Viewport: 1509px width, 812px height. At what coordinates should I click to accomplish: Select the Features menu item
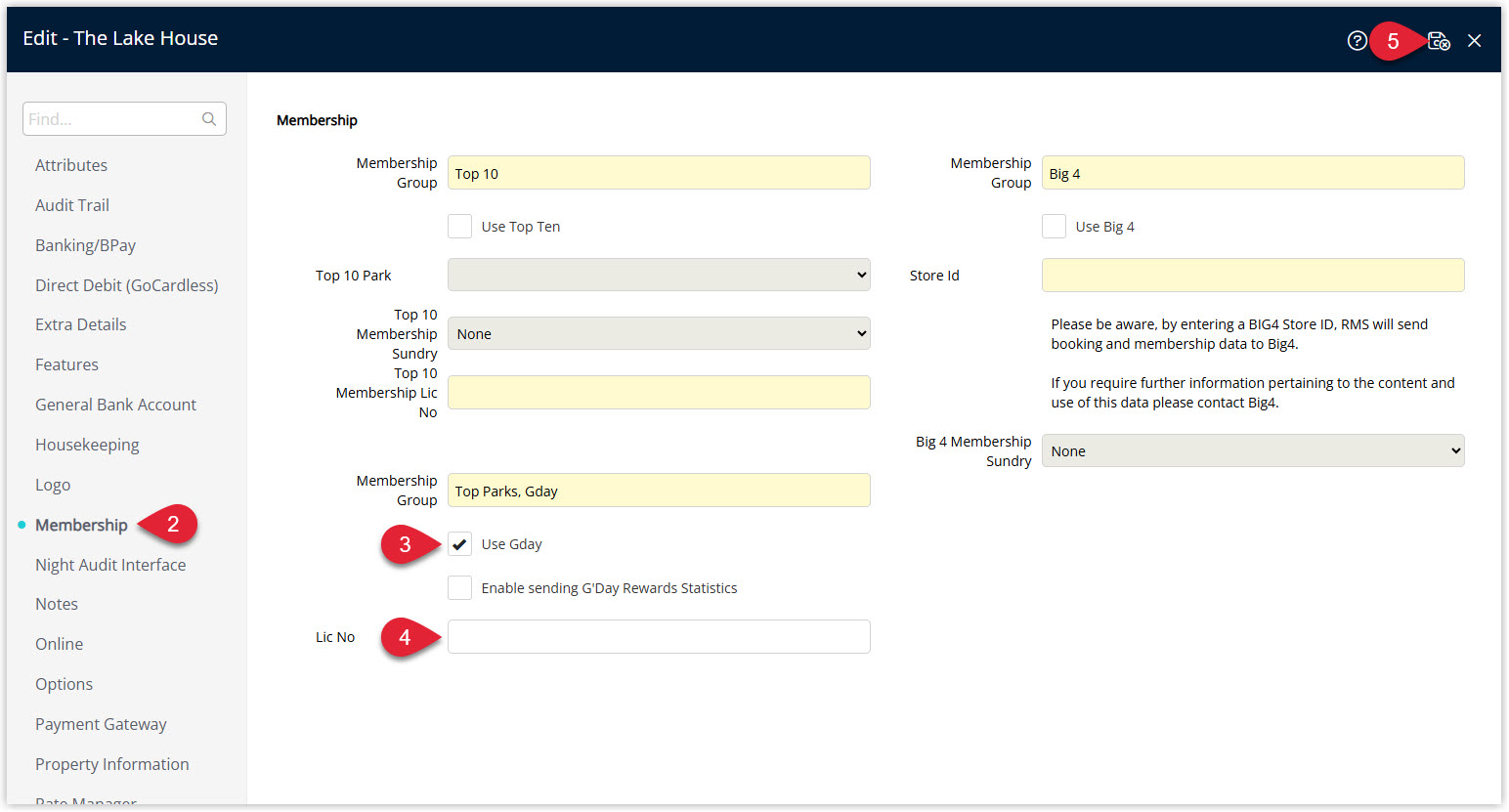click(x=66, y=364)
